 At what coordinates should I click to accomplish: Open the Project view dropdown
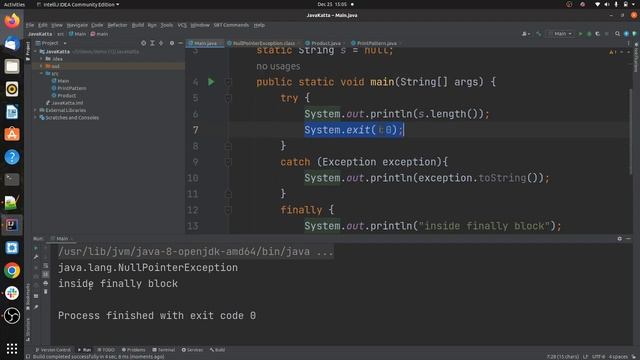pyautogui.click(x=51, y=43)
